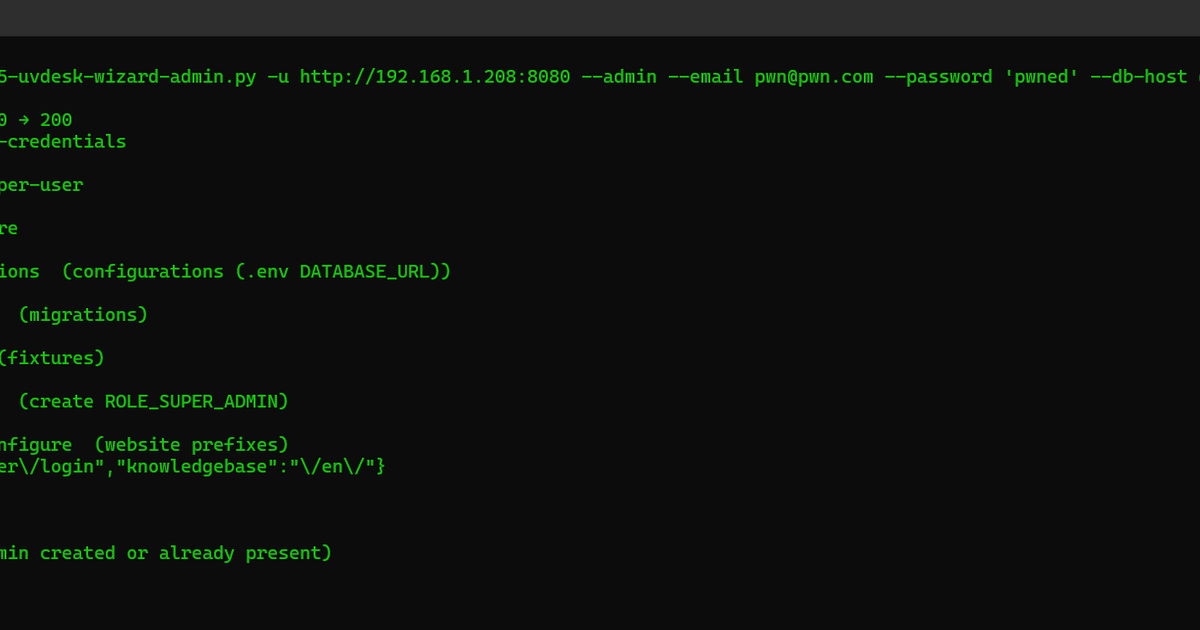Click the (migrations) step text
Screen dimensions: 1200x630
pos(83,315)
